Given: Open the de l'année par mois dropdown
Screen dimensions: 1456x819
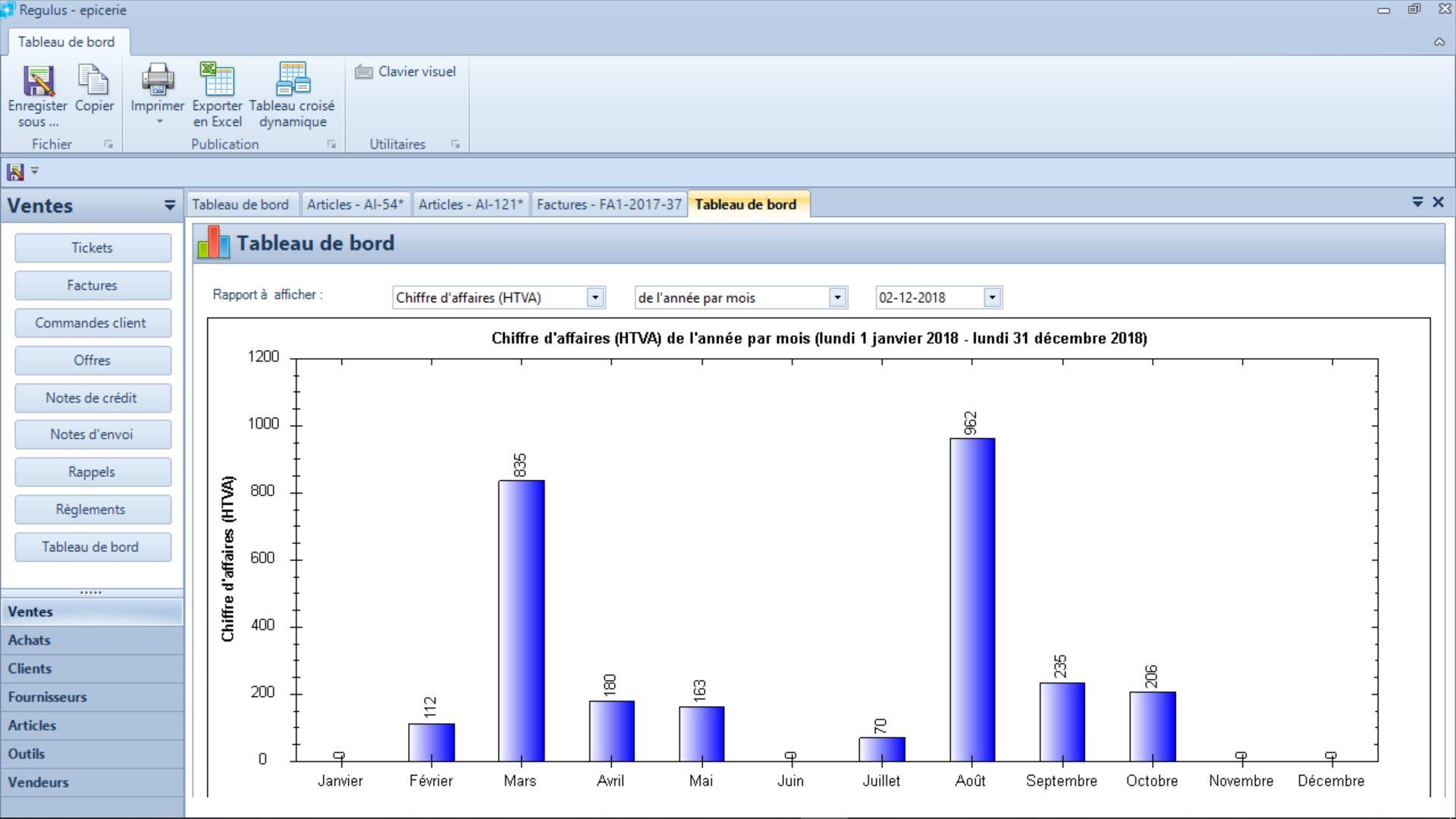Looking at the screenshot, I should tap(837, 297).
